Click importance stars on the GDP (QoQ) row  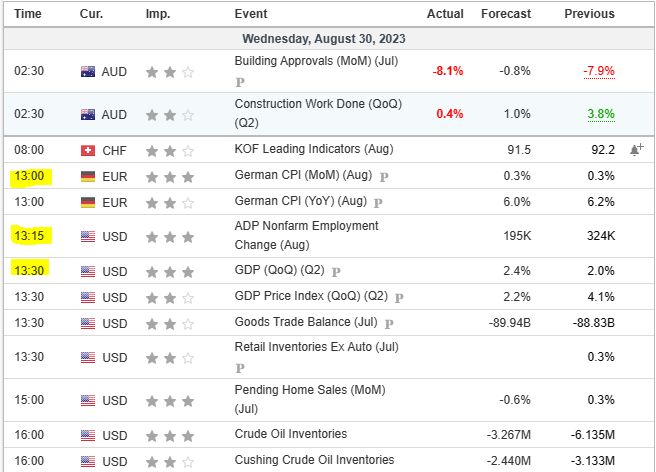pos(168,271)
